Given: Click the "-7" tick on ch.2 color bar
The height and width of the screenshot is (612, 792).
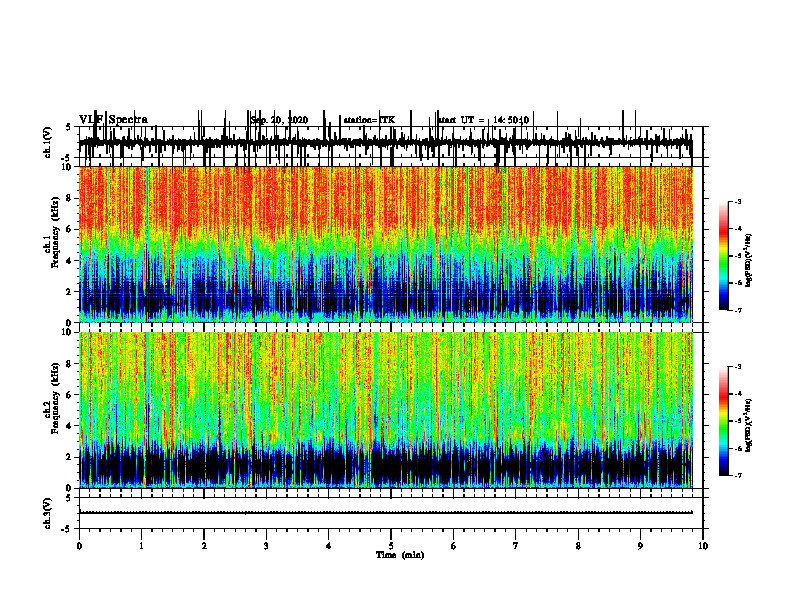Looking at the screenshot, I should (737, 475).
